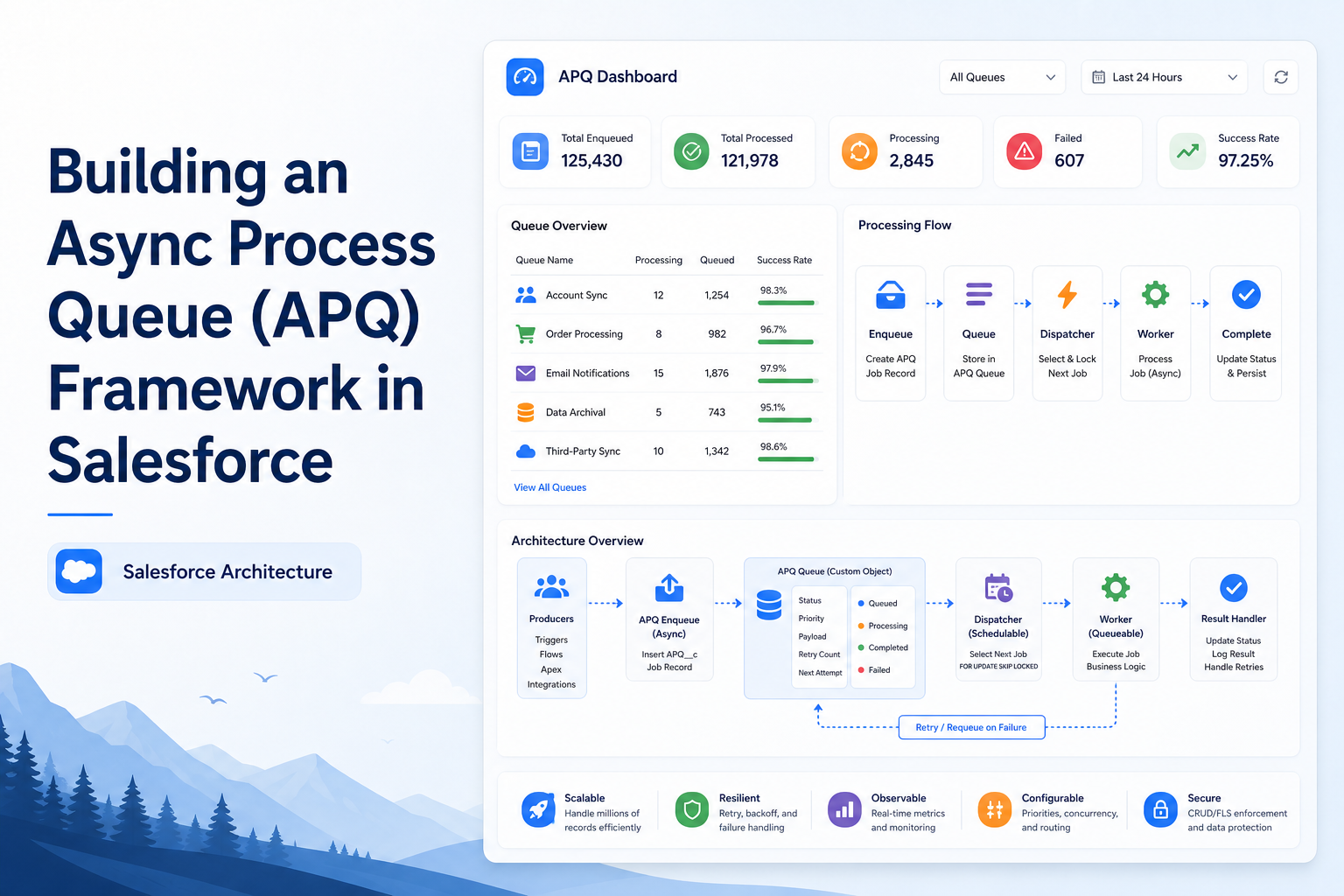Click the Result Handler checkmark icon

(x=1234, y=588)
